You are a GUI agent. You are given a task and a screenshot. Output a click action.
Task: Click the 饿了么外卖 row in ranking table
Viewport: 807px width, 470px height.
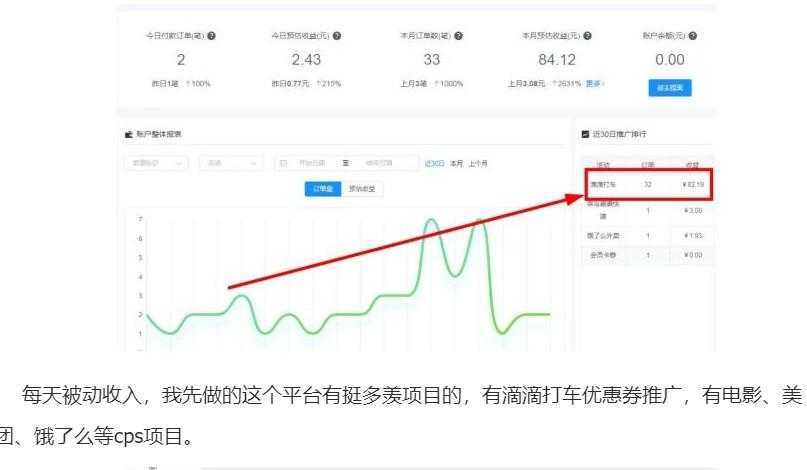tap(647, 235)
